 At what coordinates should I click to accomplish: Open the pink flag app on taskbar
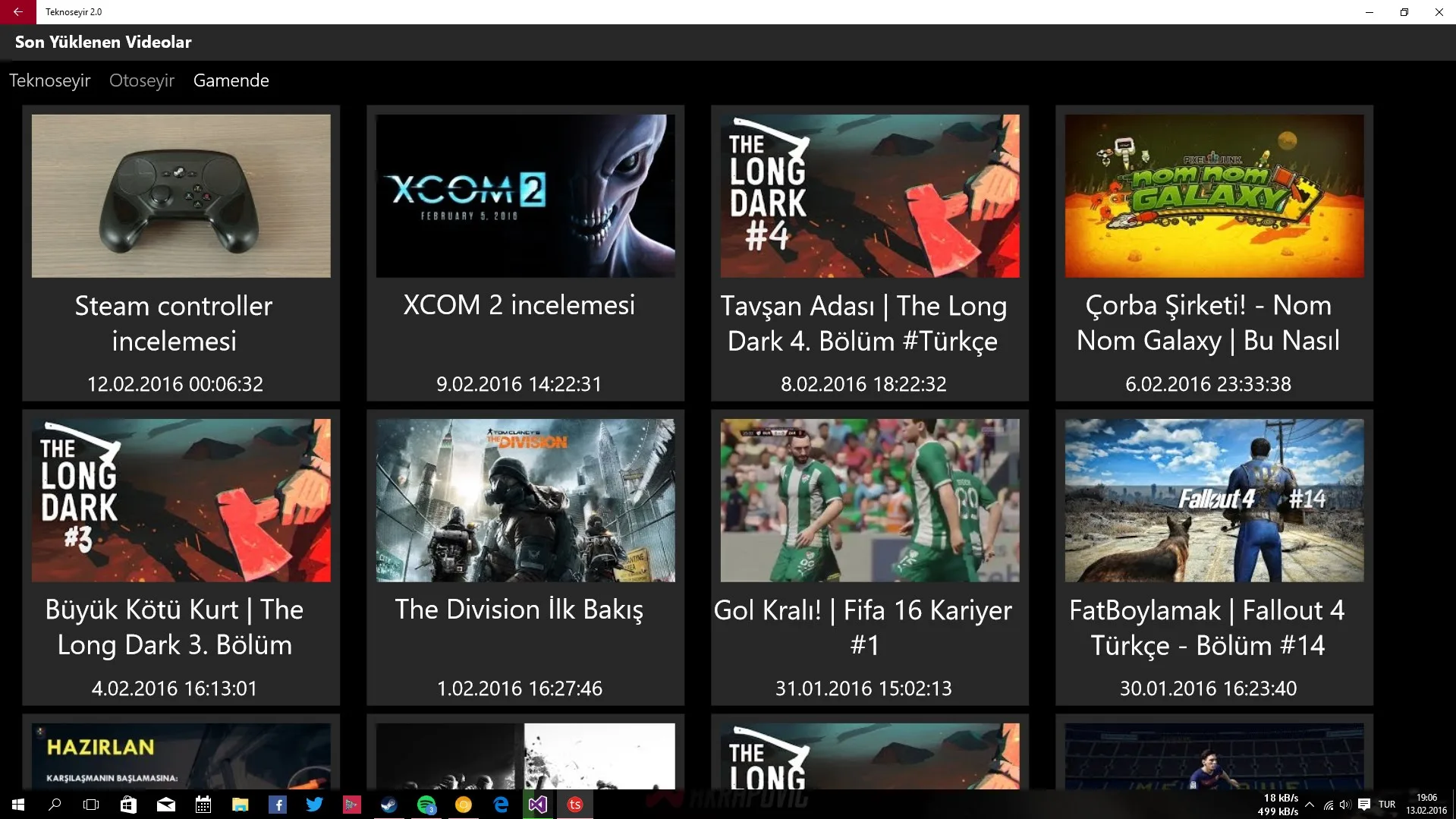pyautogui.click(x=351, y=805)
